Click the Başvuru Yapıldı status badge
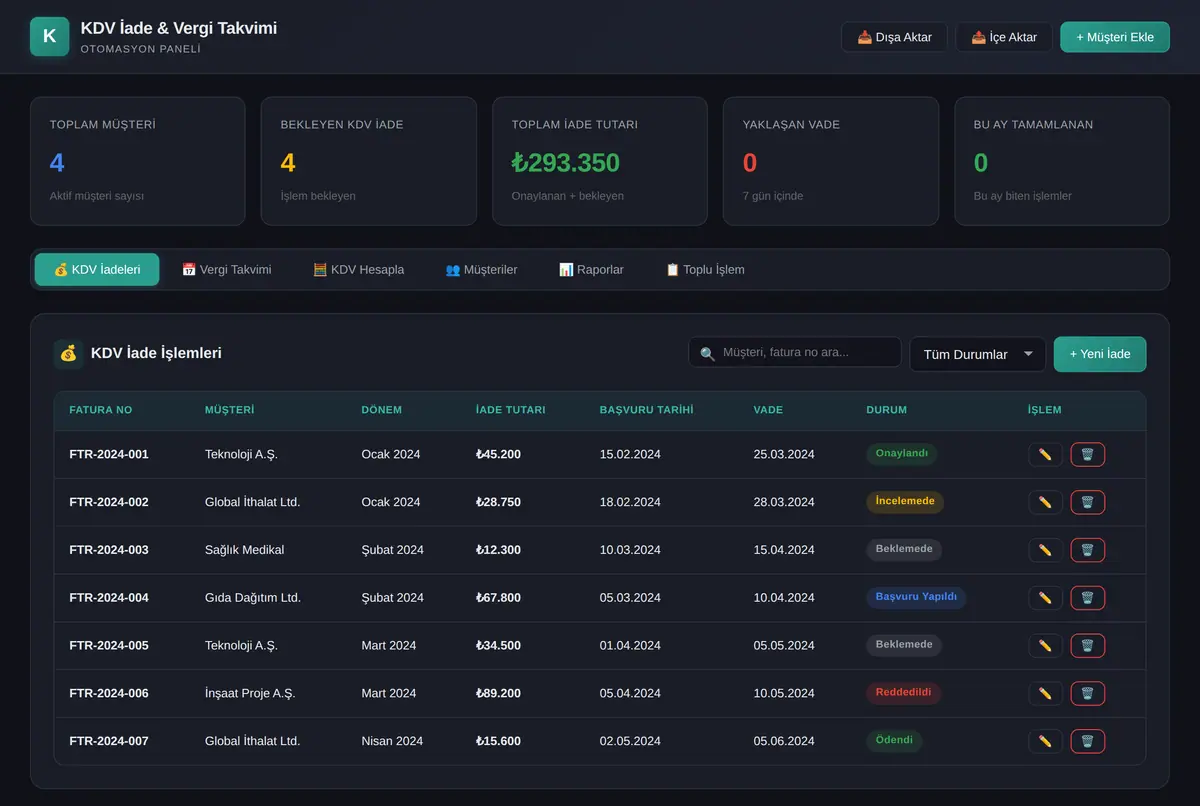 (x=916, y=597)
